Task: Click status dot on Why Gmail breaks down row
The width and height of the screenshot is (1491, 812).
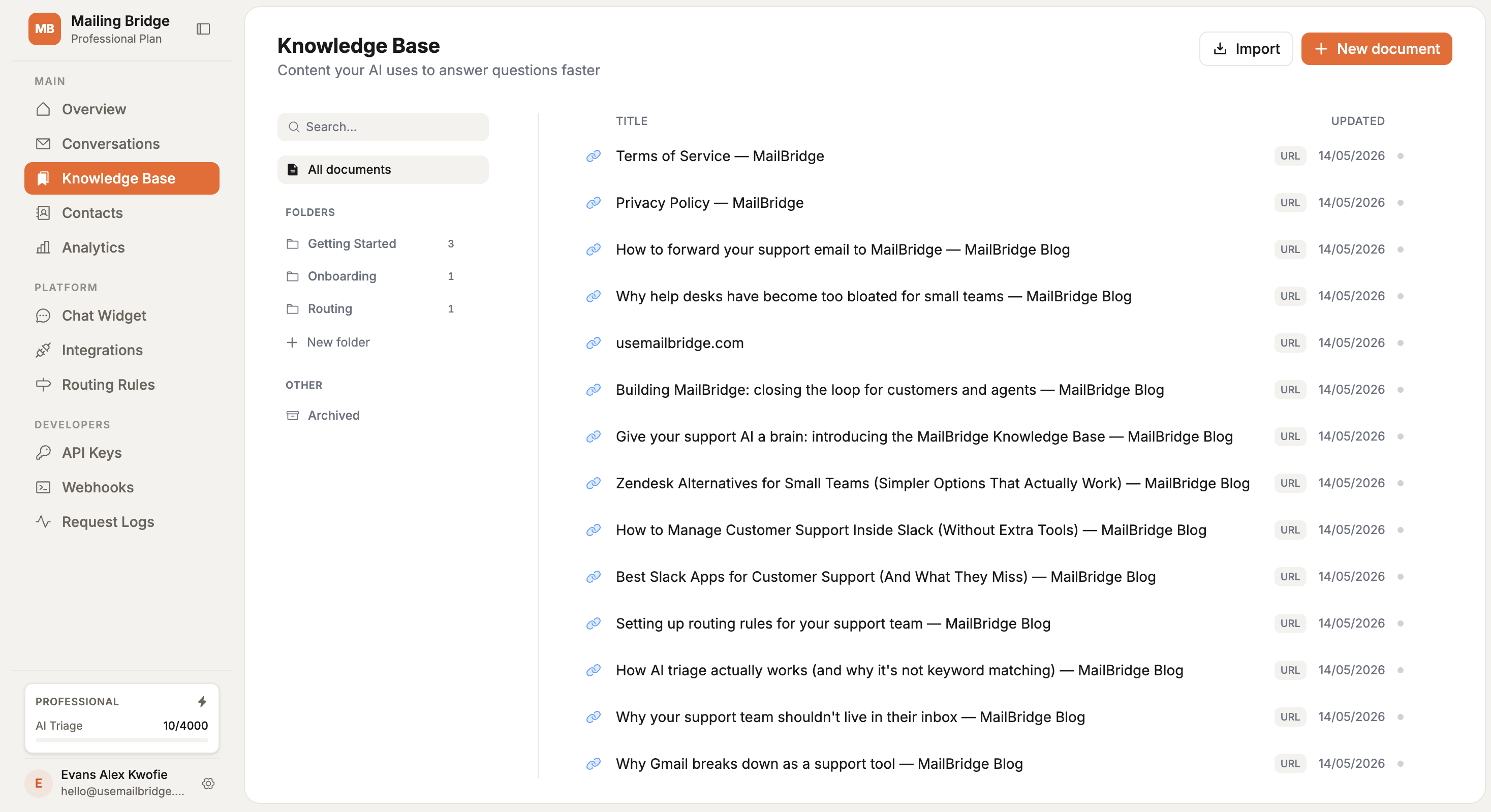Action: tap(1400, 763)
